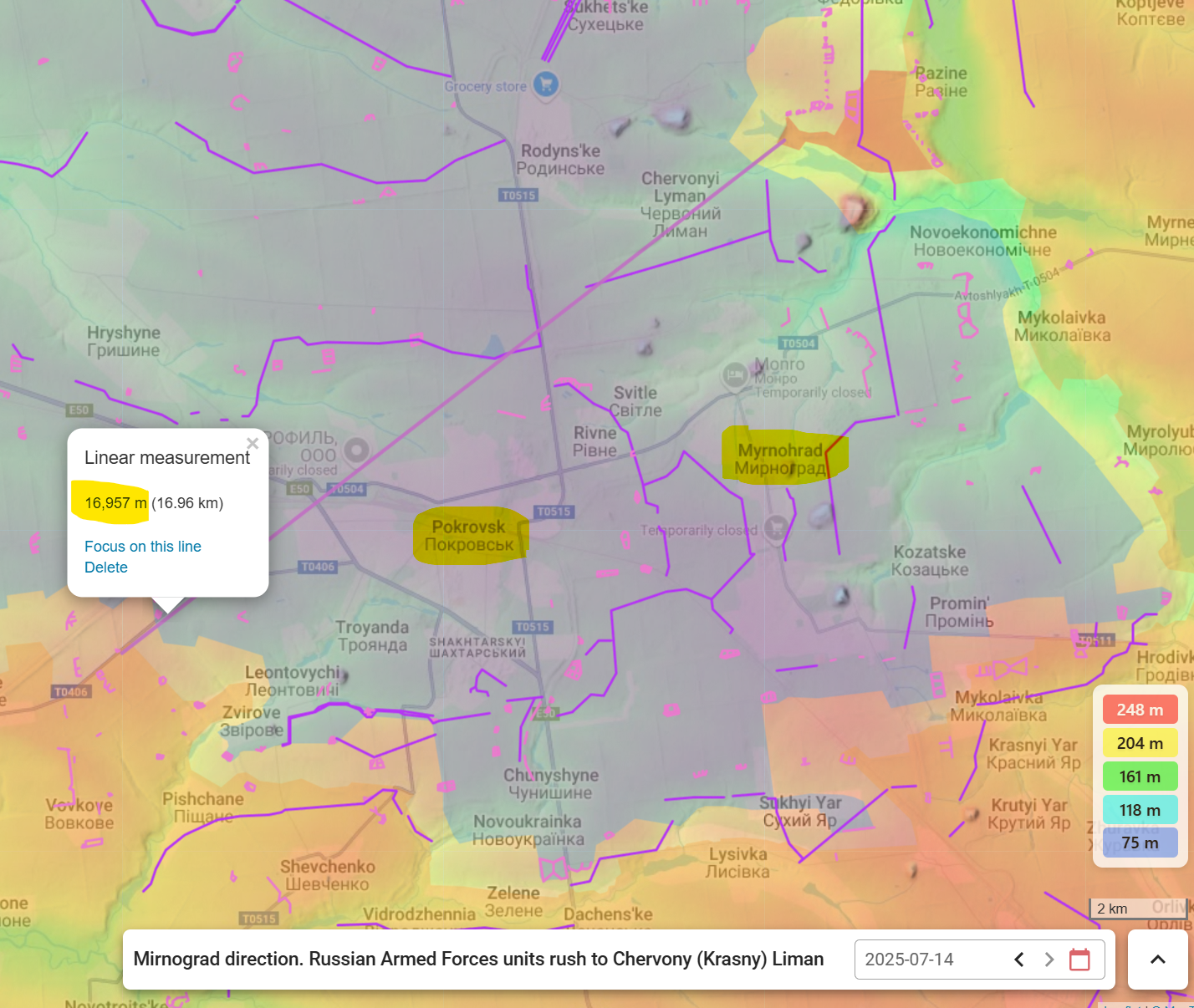Click the 2 km scale bar
The image size is (1194, 1008).
[x=1138, y=909]
